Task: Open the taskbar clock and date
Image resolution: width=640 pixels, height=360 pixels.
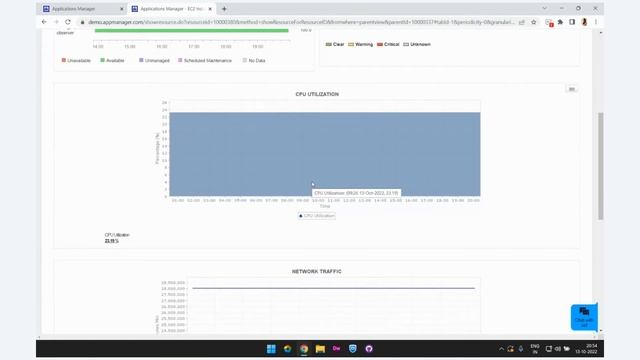Action: [587, 349]
